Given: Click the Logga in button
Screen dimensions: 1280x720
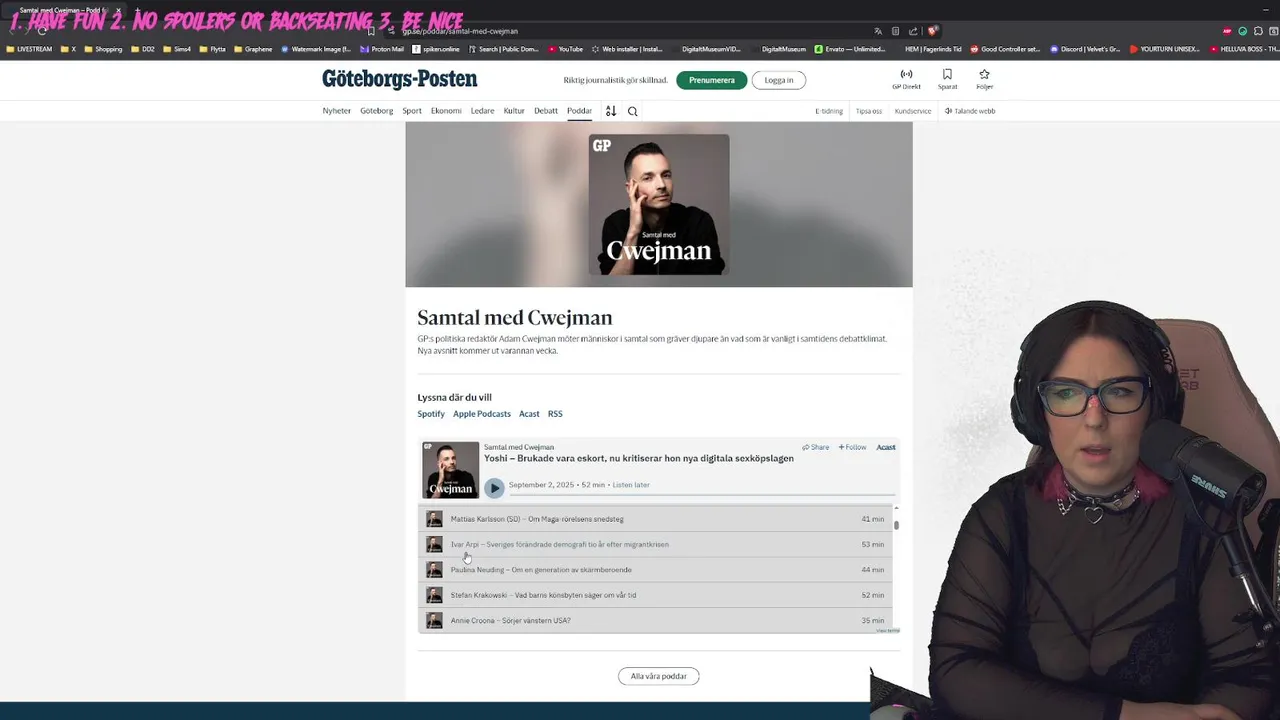Looking at the screenshot, I should pos(778,80).
